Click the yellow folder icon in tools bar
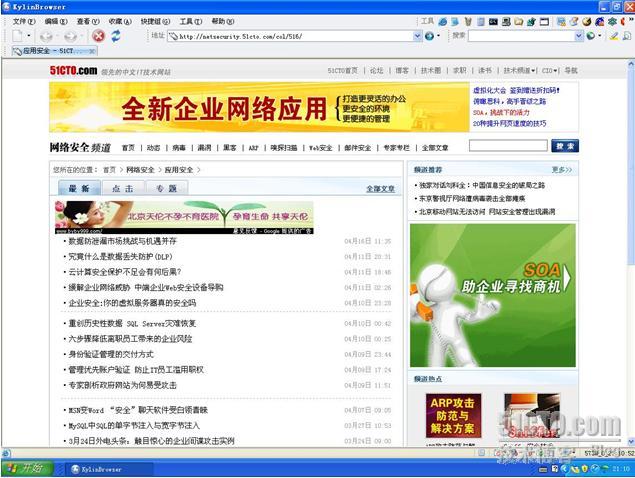The width and height of the screenshot is (635, 478). coord(518,22)
